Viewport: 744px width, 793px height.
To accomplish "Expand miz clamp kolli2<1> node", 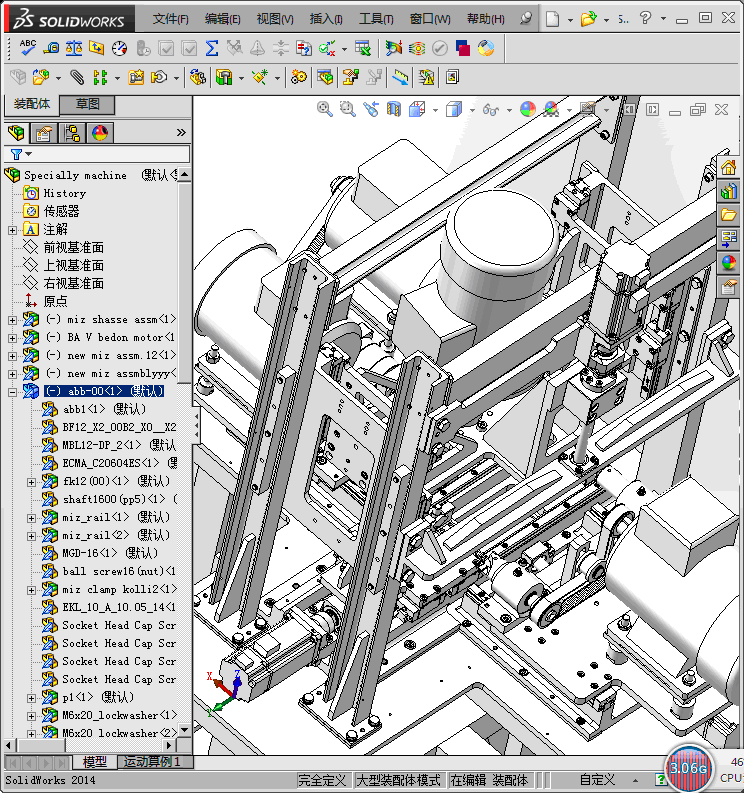I will 31,590.
